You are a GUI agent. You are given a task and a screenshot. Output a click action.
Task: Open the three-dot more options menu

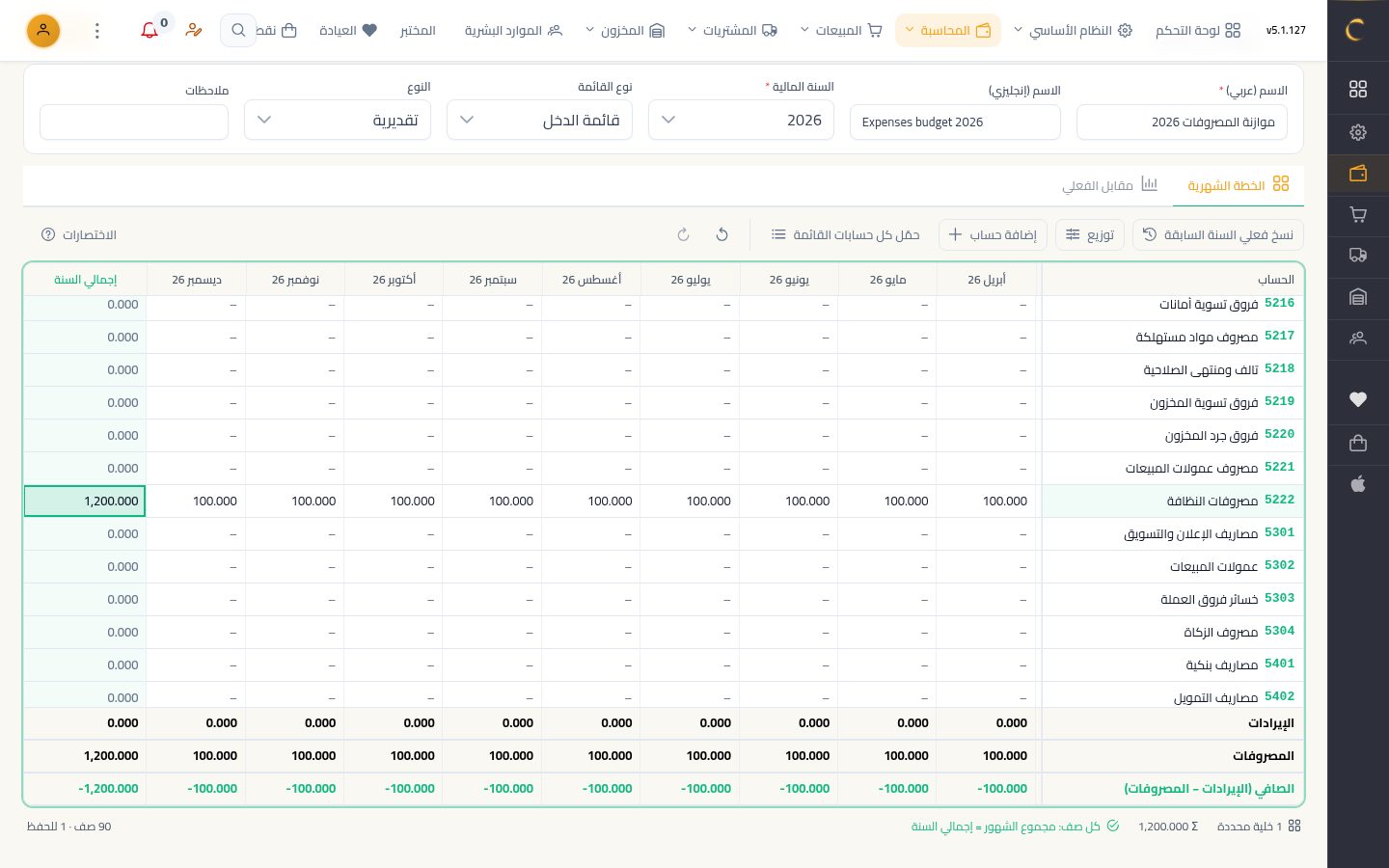[97, 31]
